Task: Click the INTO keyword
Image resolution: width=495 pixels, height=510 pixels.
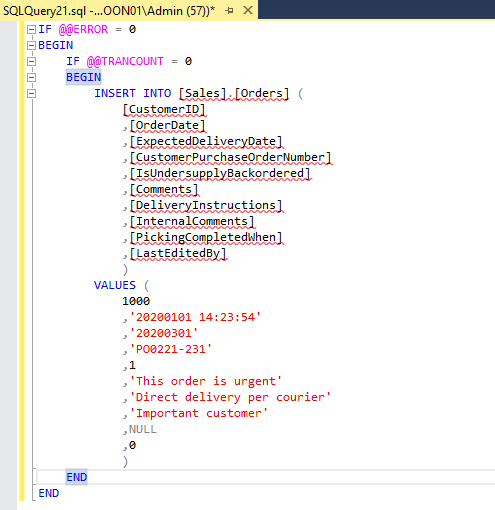Action: 157,93
